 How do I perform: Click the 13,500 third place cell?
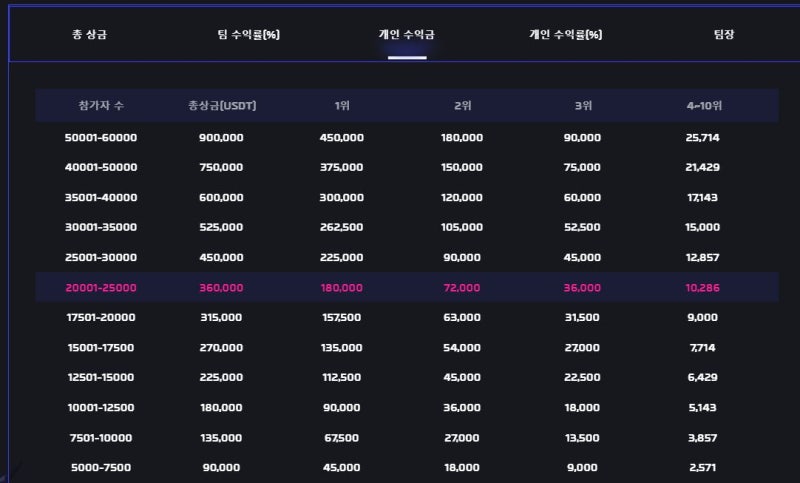pos(582,438)
